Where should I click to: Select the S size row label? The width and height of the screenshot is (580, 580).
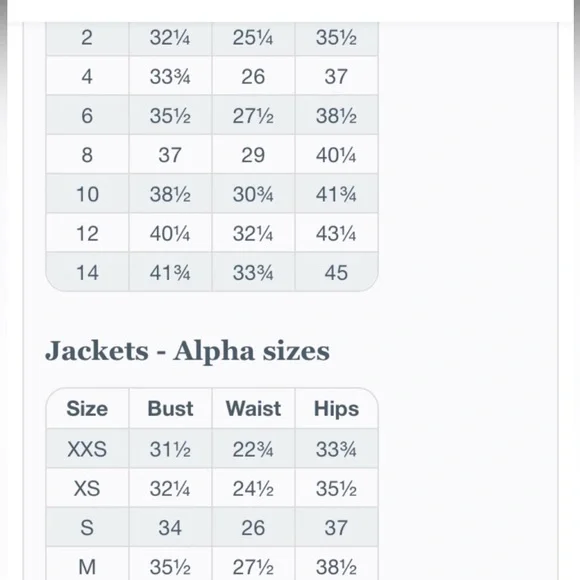[x=87, y=527]
